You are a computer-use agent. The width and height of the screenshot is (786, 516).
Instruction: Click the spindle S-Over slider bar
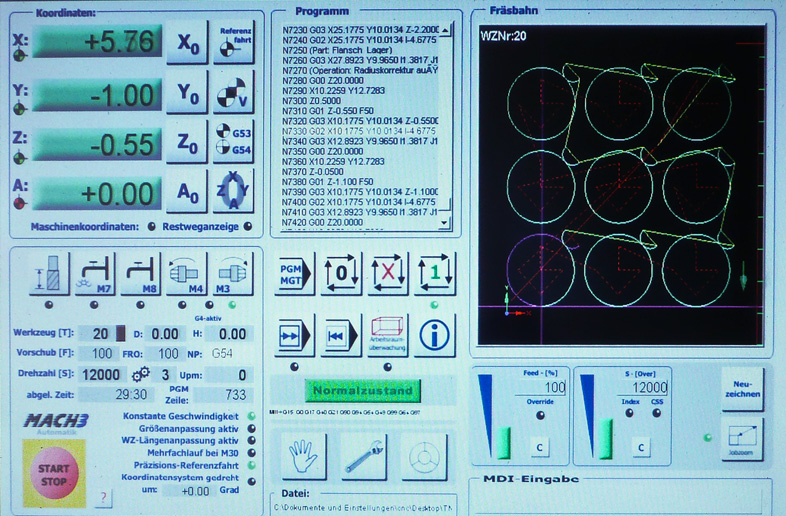[x=606, y=439]
